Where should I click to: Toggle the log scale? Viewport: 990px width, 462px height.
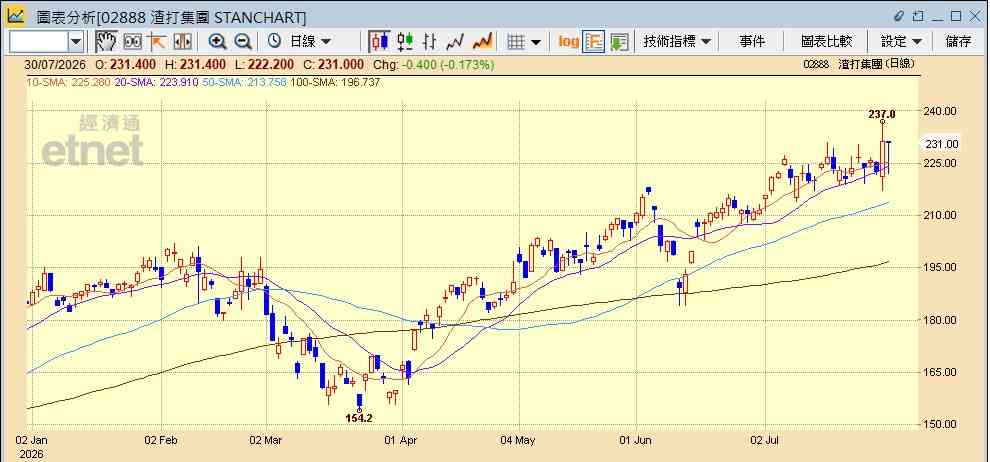(568, 42)
